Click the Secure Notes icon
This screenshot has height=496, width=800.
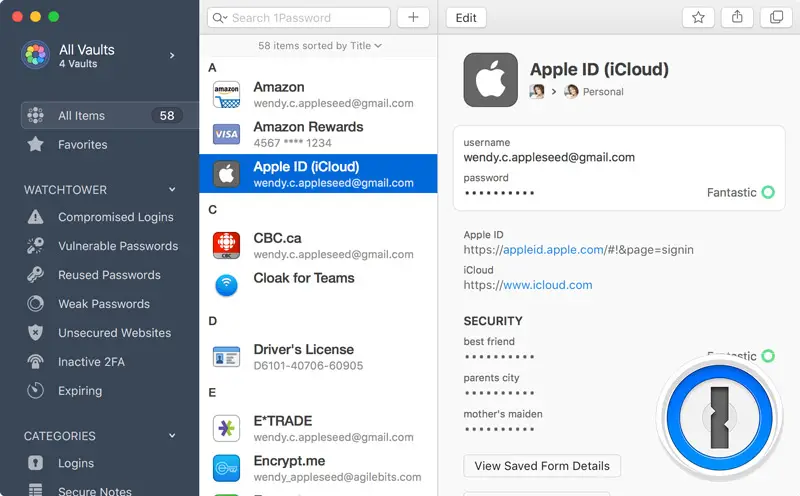(35, 490)
